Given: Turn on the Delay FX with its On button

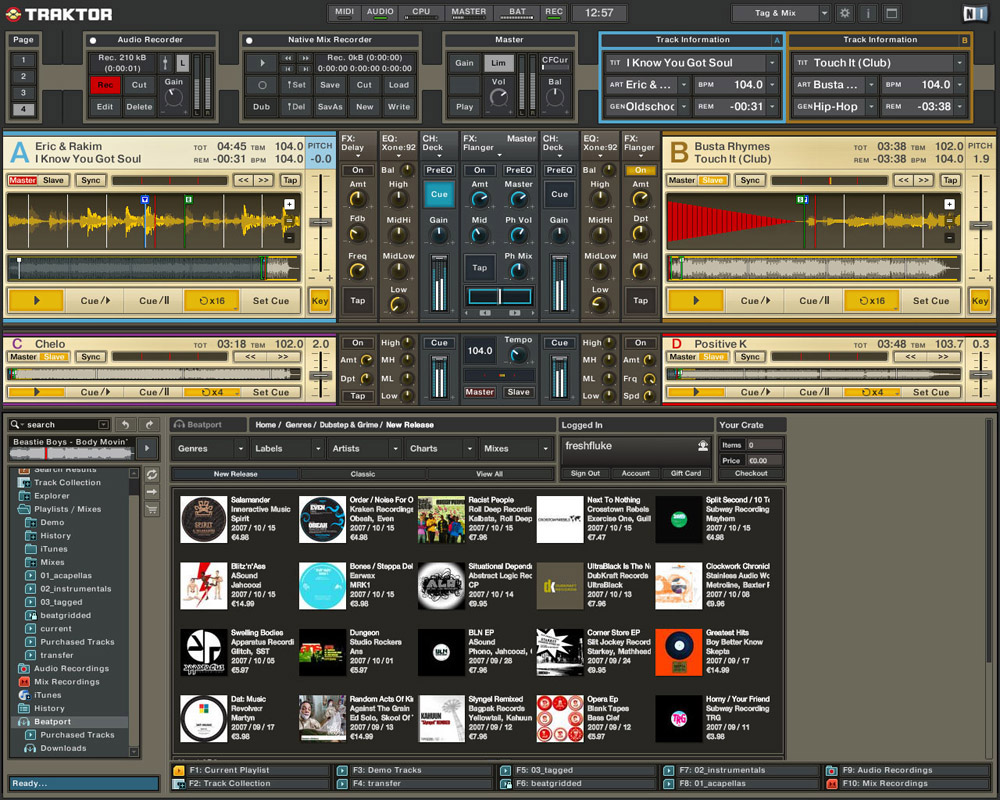Looking at the screenshot, I should (357, 170).
